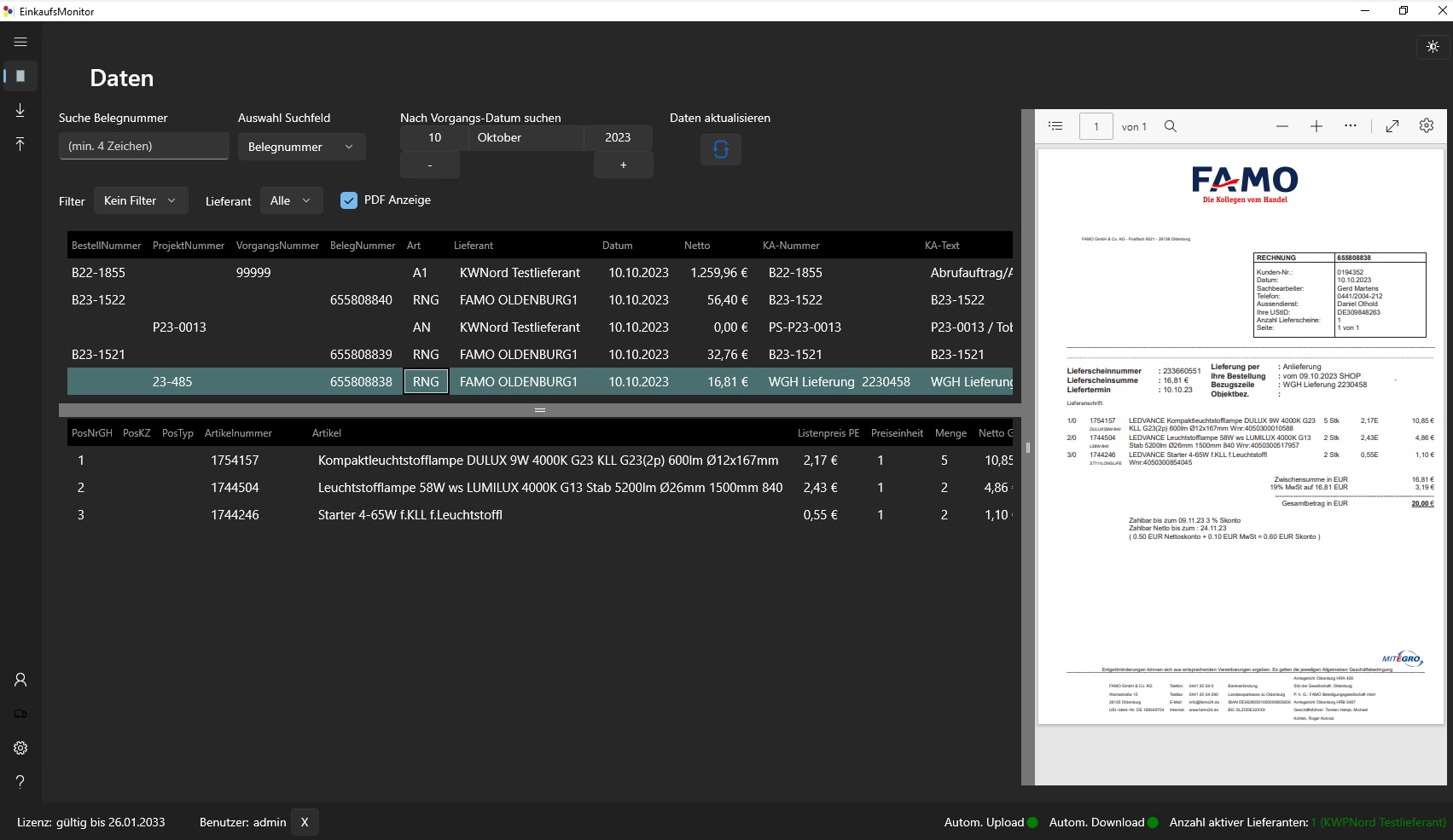This screenshot has height=840, width=1453.
Task: Open the upload sidebar icon
Action: point(20,144)
